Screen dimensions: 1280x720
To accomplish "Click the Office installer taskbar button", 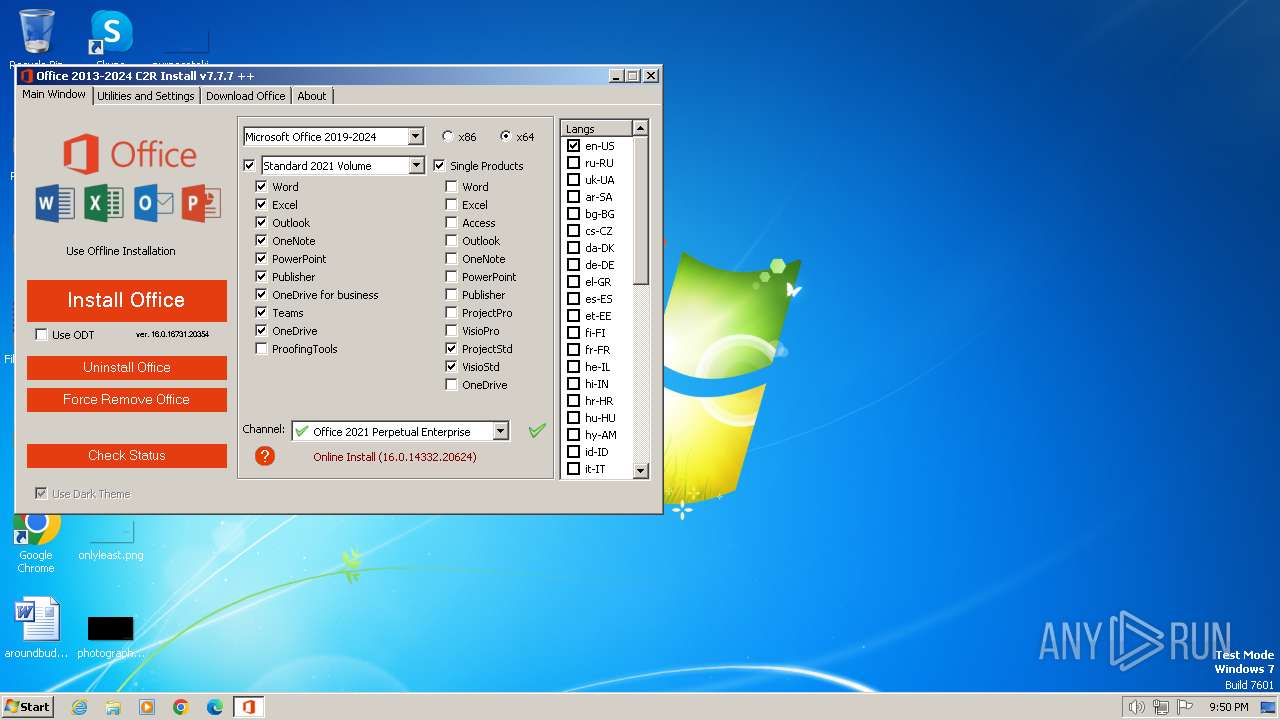I will tap(249, 707).
